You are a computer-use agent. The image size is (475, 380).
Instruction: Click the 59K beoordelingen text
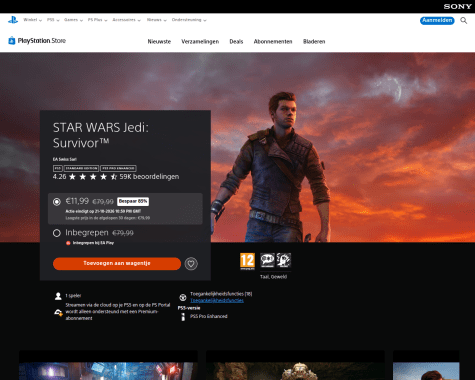click(x=149, y=177)
